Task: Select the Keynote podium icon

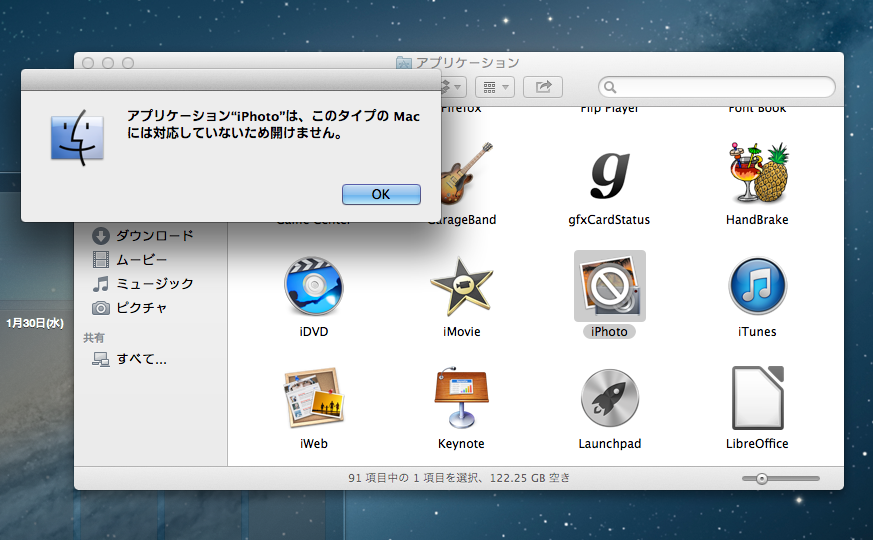Action: pyautogui.click(x=461, y=397)
